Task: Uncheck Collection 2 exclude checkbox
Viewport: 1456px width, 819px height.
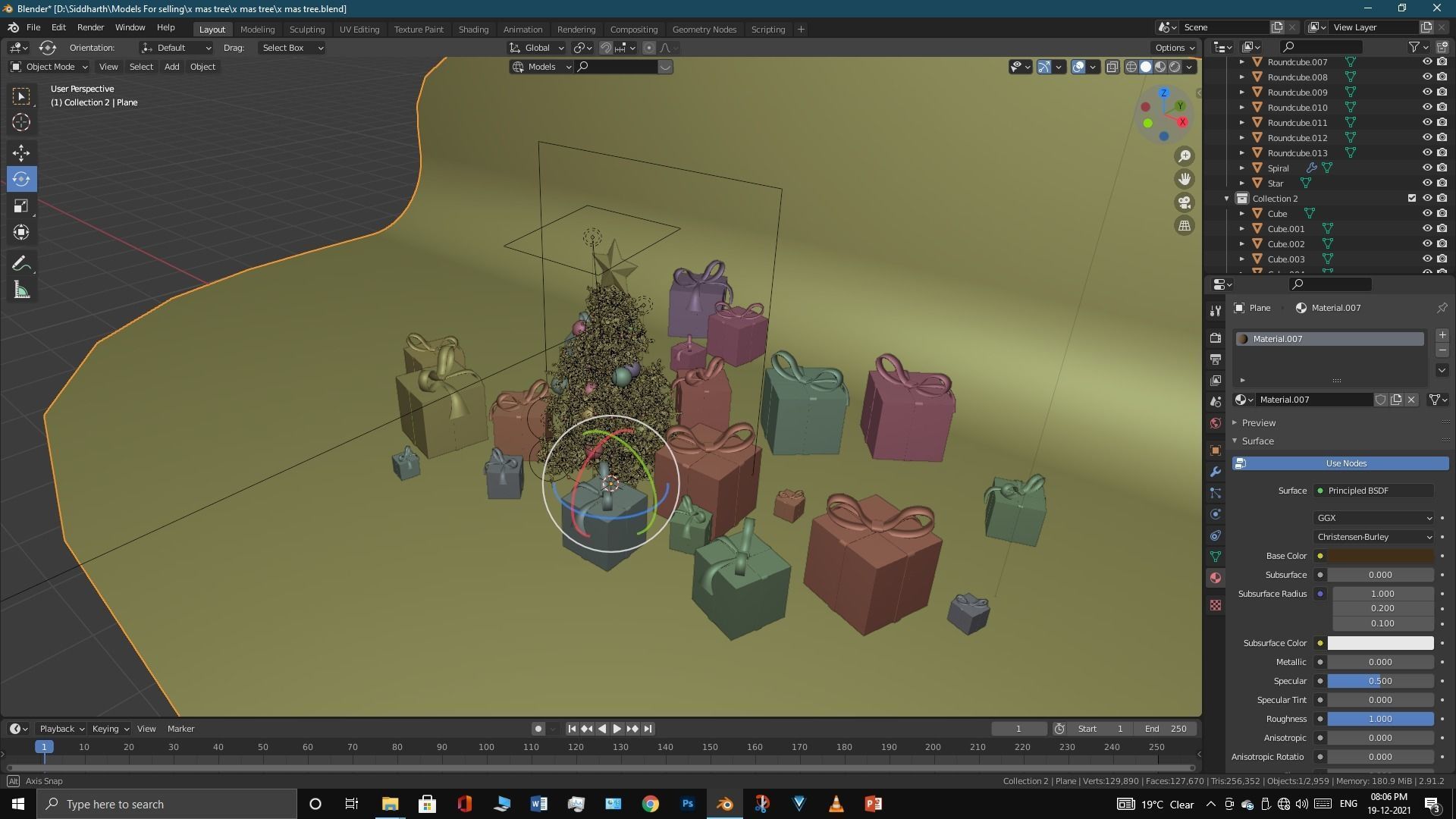Action: (x=1411, y=199)
